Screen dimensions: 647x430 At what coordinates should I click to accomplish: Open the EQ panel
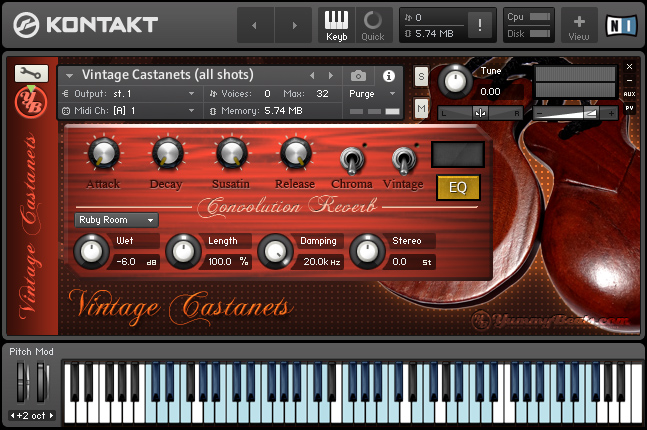pos(458,188)
